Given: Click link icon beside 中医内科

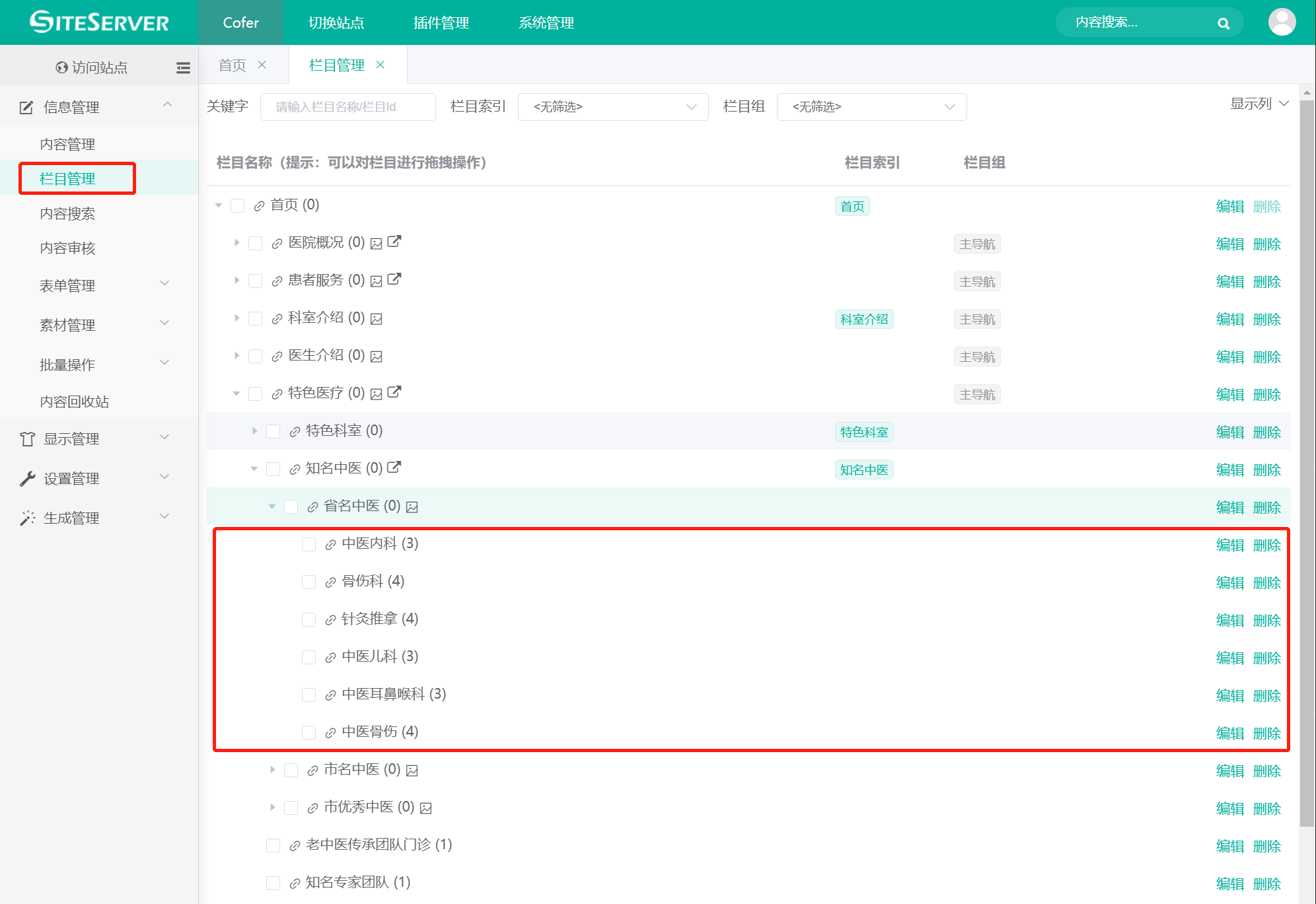Looking at the screenshot, I should 330,545.
